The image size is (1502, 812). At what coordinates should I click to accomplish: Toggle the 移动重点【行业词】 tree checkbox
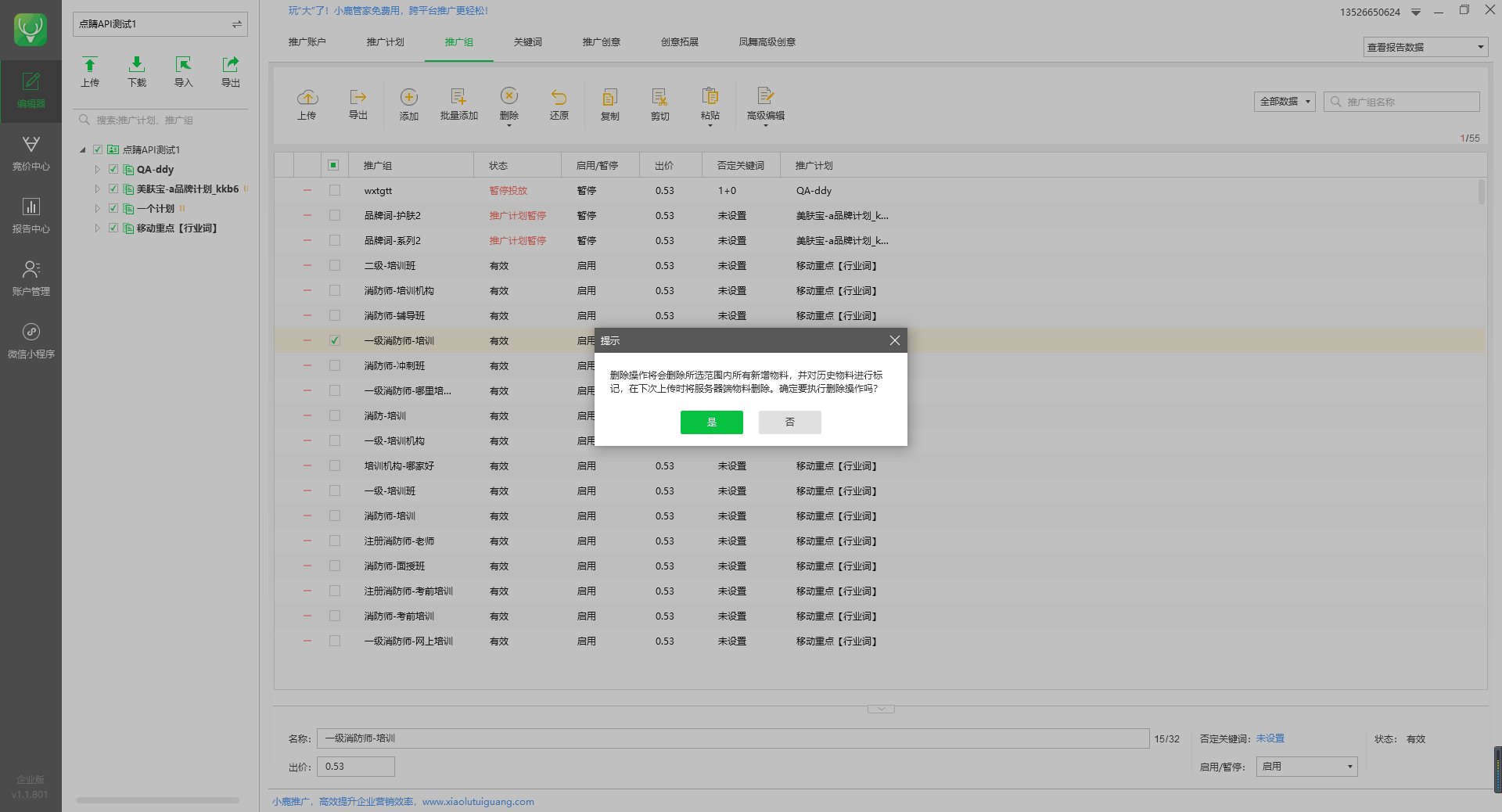[113, 228]
